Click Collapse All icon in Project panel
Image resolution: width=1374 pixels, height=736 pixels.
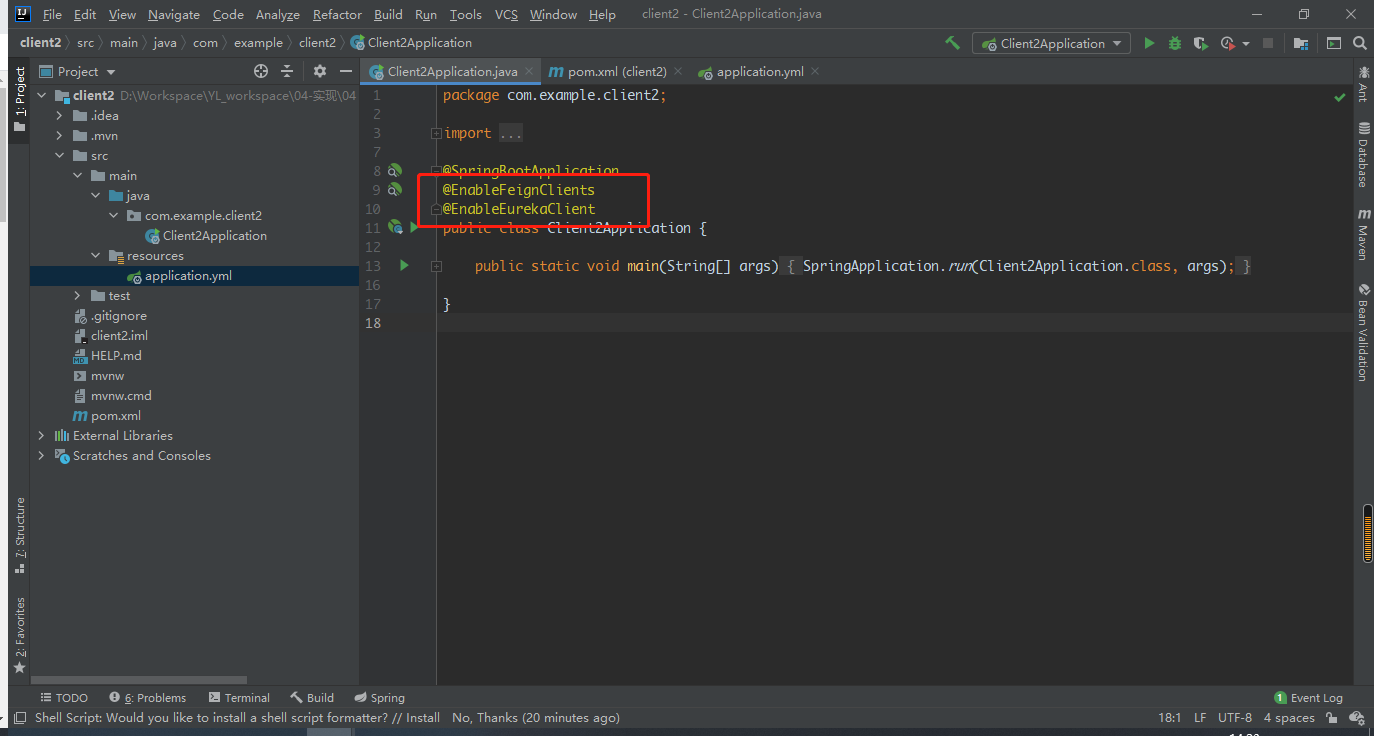[x=287, y=71]
